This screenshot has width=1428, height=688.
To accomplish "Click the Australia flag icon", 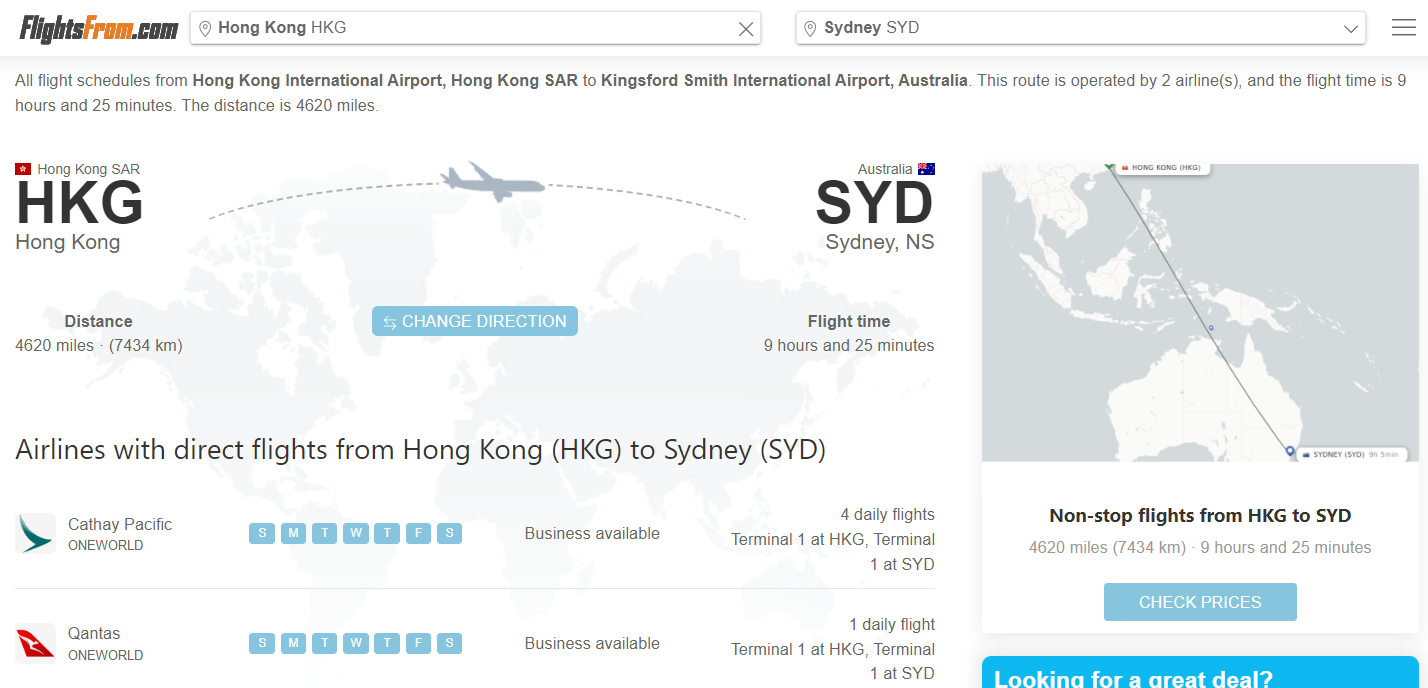I will pyautogui.click(x=926, y=169).
